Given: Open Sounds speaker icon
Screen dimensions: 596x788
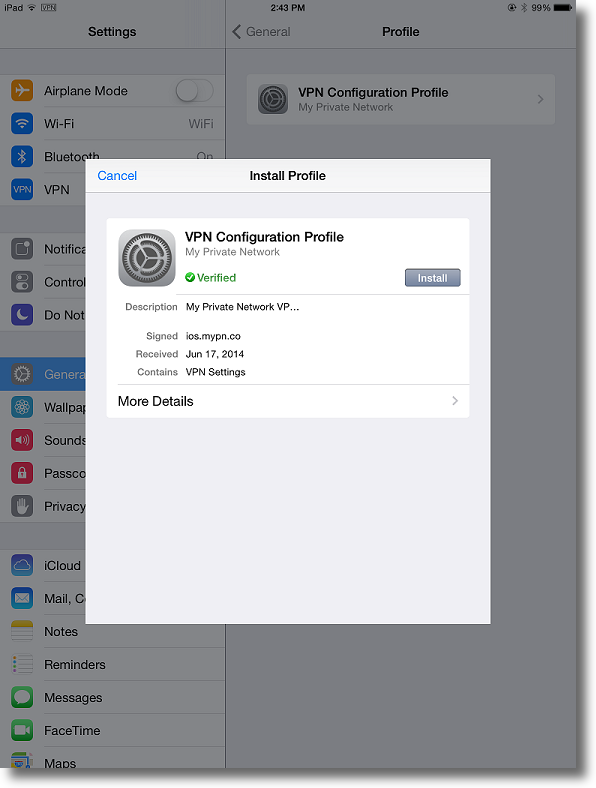Looking at the screenshot, I should coord(22,440).
